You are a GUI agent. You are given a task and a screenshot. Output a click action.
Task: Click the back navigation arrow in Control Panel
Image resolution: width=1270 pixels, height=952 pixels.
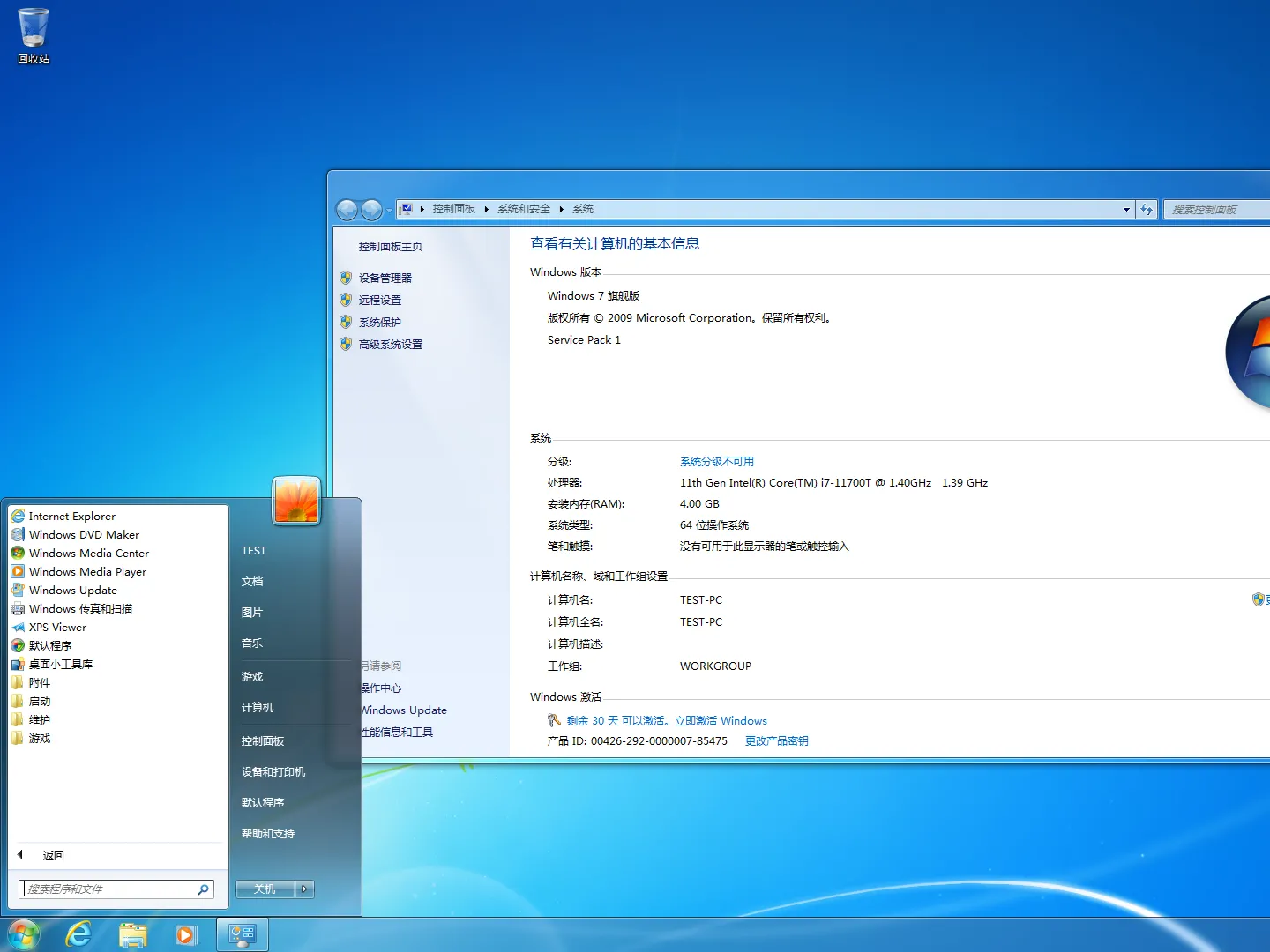(347, 209)
